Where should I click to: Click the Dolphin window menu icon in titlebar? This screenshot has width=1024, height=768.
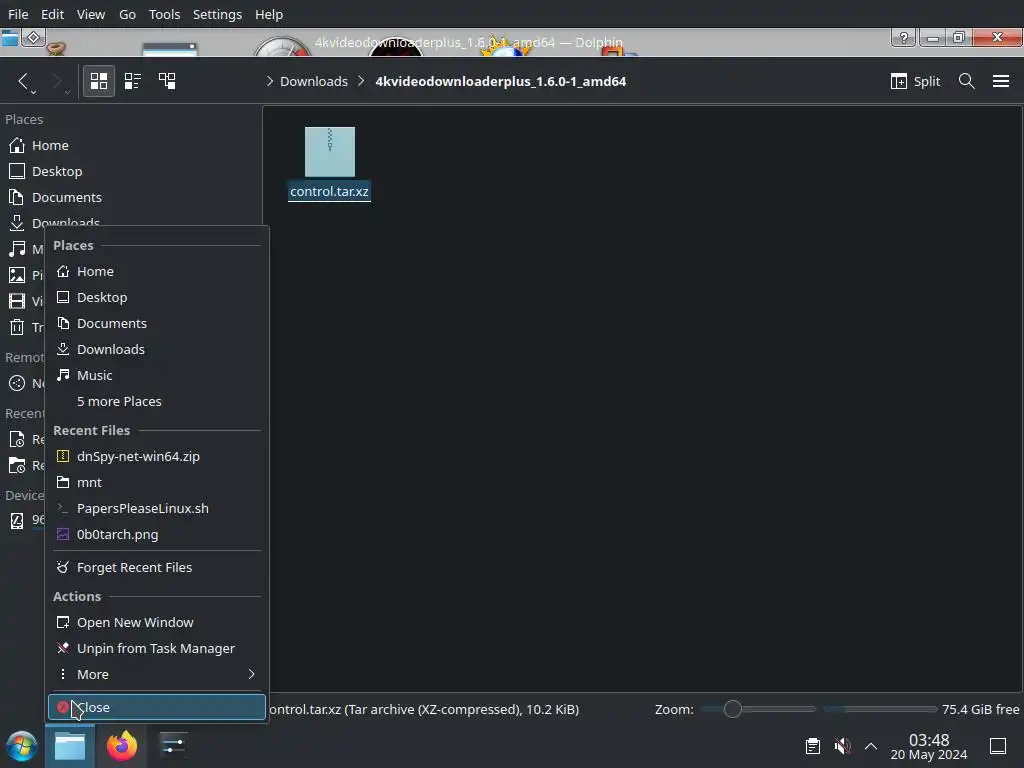click(10, 38)
